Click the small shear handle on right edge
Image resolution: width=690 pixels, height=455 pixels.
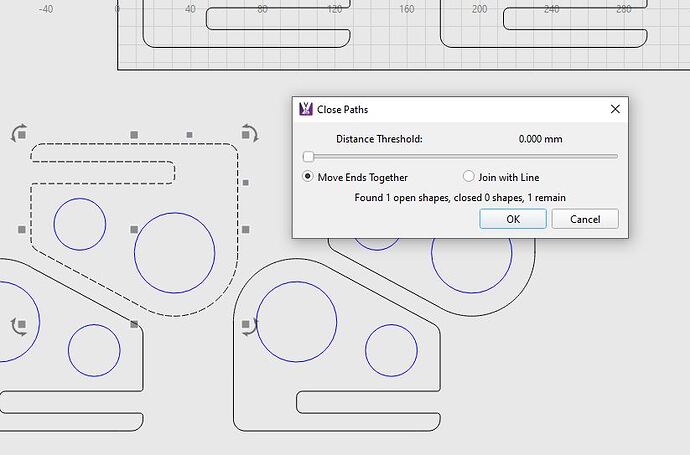click(246, 182)
